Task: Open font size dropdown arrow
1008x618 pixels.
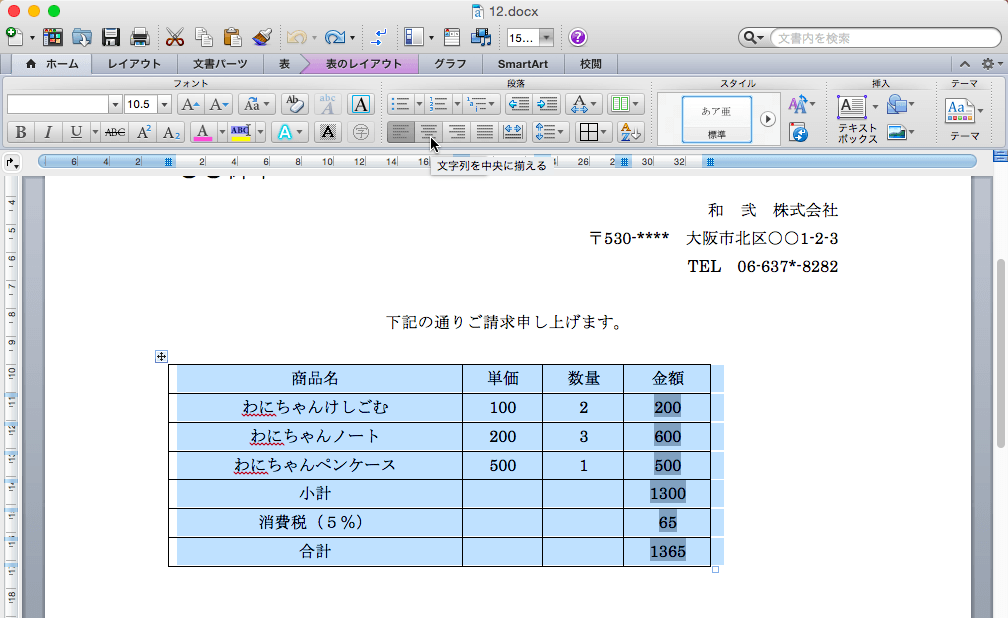Action: (164, 104)
